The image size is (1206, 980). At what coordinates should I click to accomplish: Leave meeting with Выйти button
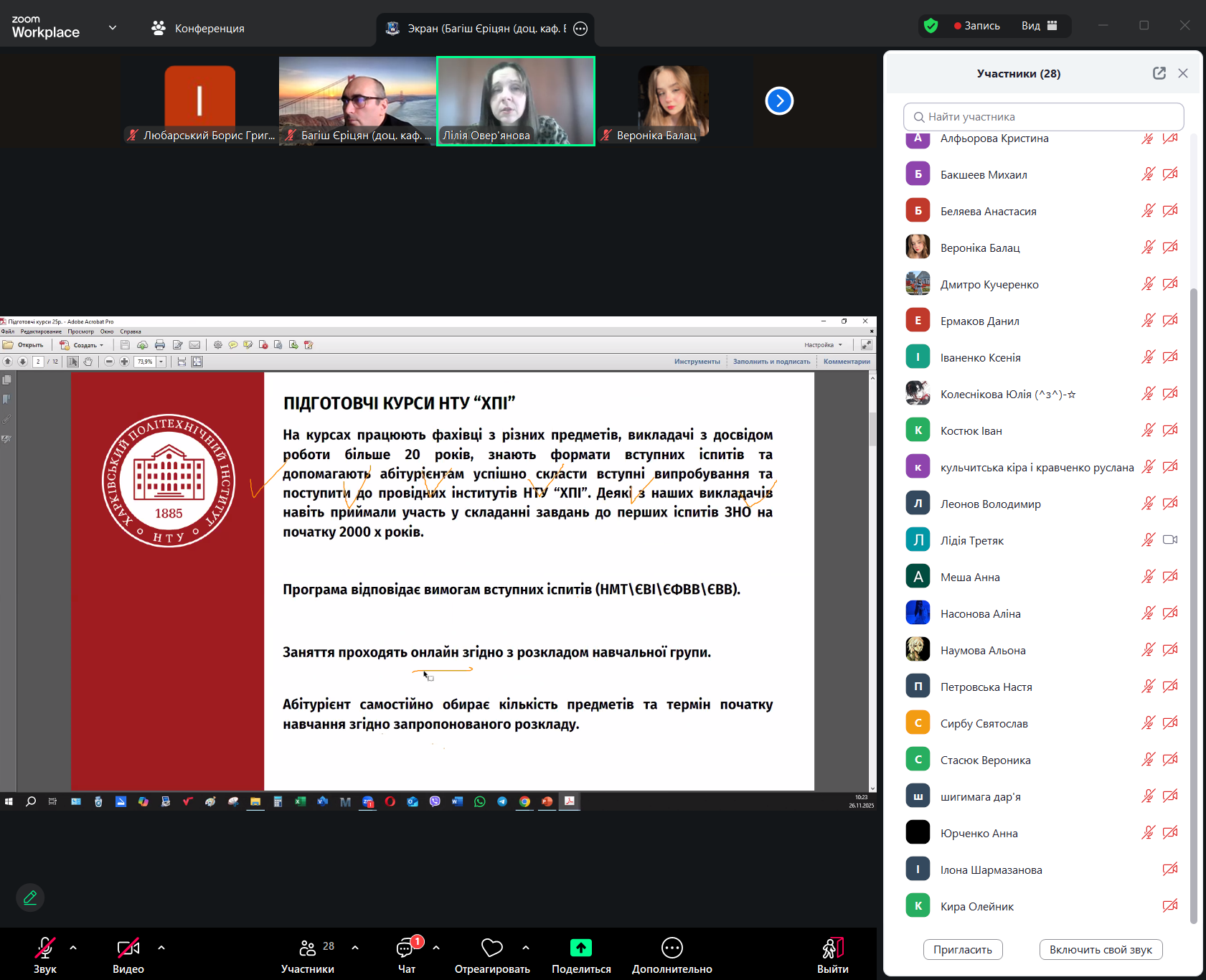(x=832, y=956)
